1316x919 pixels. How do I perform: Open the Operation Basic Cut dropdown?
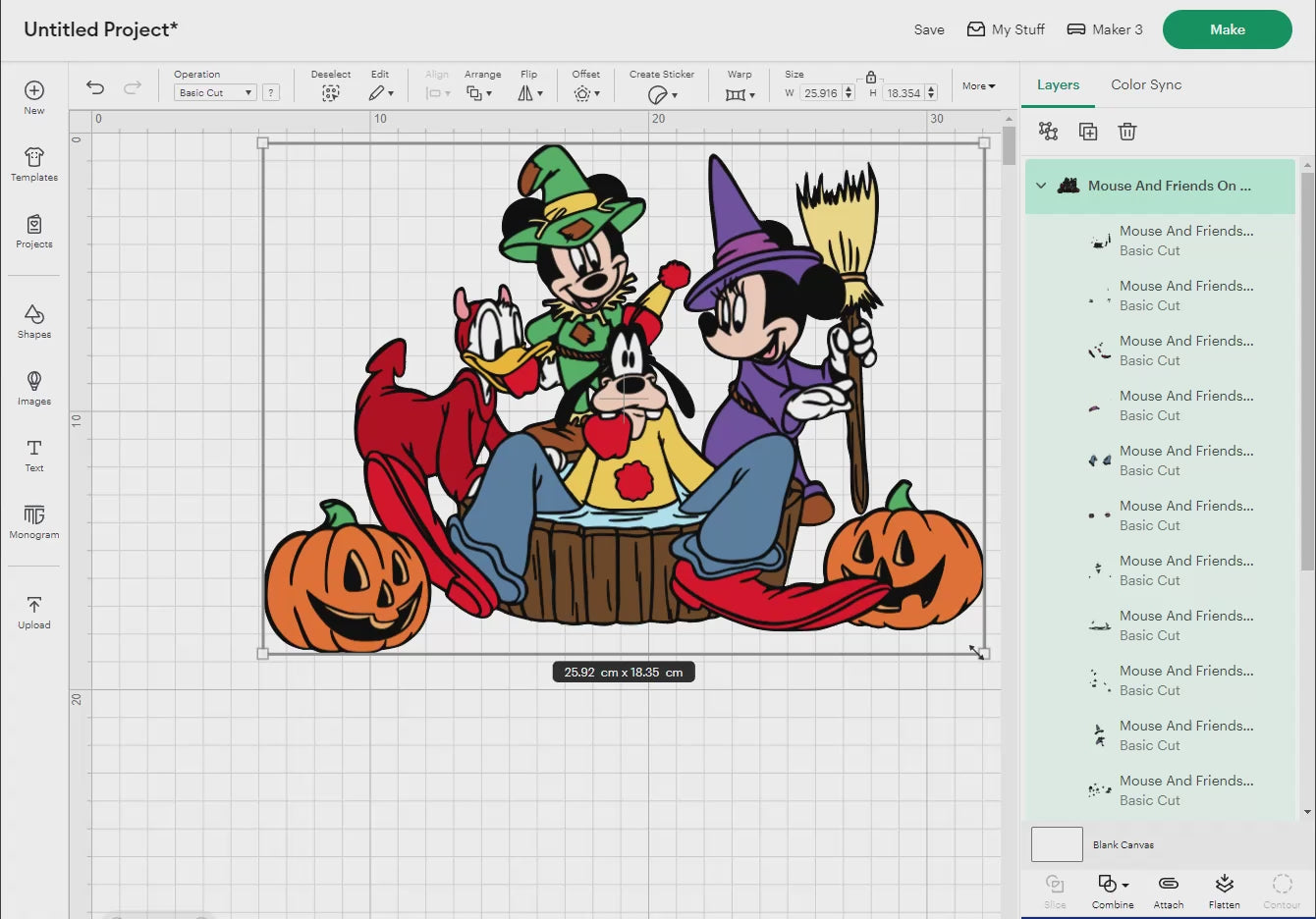[215, 92]
